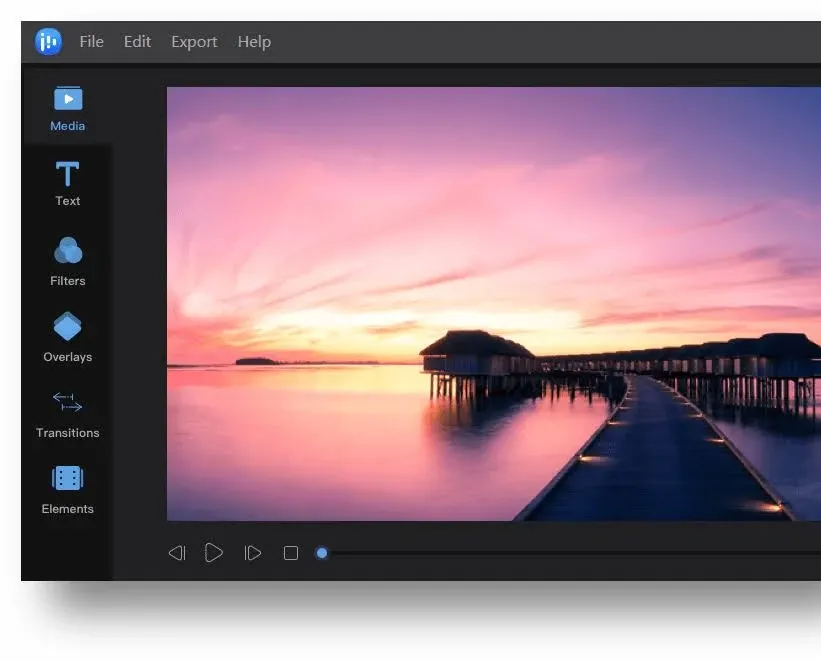Open the Help menu
Screen dimensions: 821x662
(254, 41)
